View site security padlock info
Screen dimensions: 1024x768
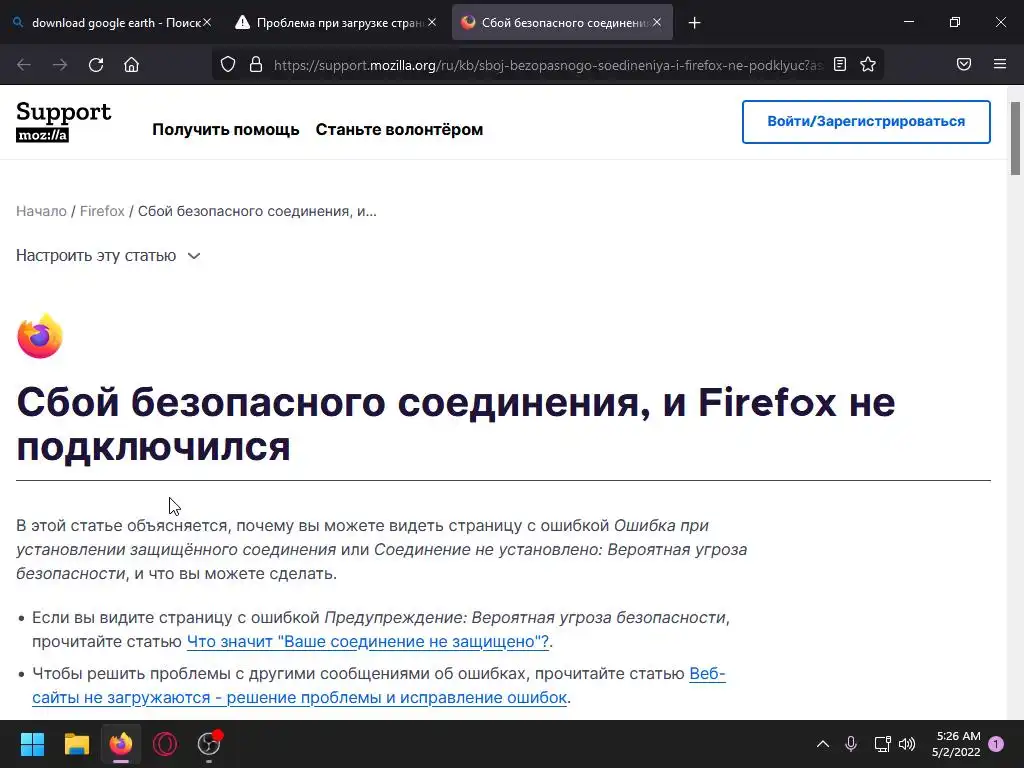pos(256,64)
